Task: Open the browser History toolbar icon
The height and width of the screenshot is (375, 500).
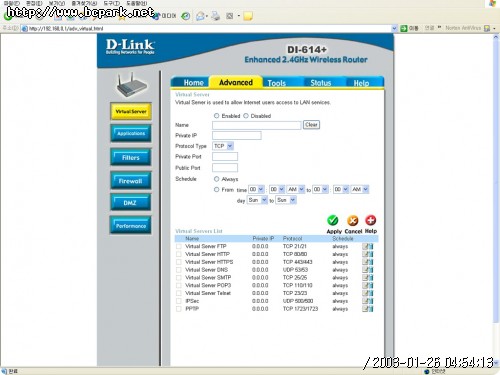Action: [186, 16]
